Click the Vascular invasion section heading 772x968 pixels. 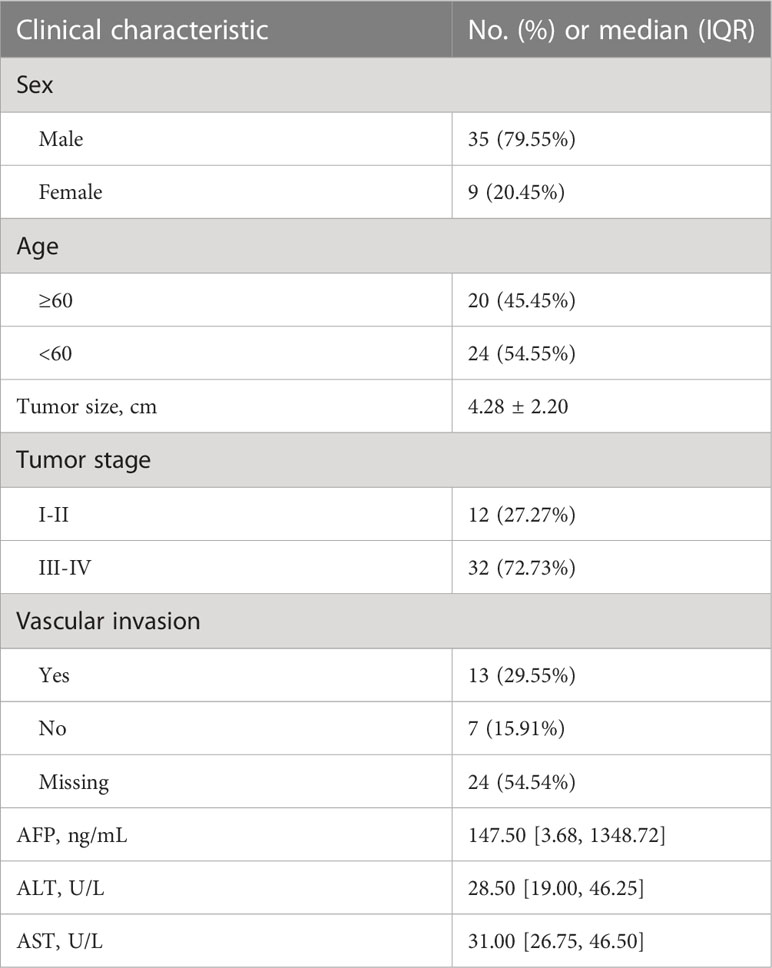[x=108, y=621]
